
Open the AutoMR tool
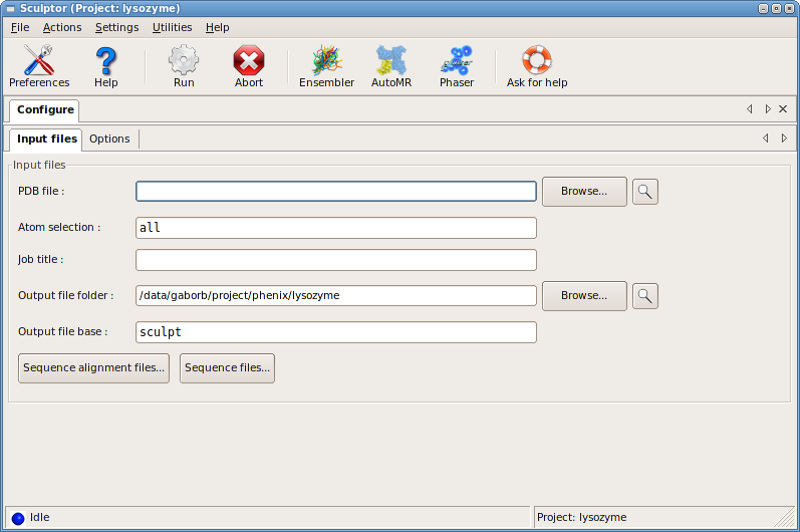click(x=391, y=67)
